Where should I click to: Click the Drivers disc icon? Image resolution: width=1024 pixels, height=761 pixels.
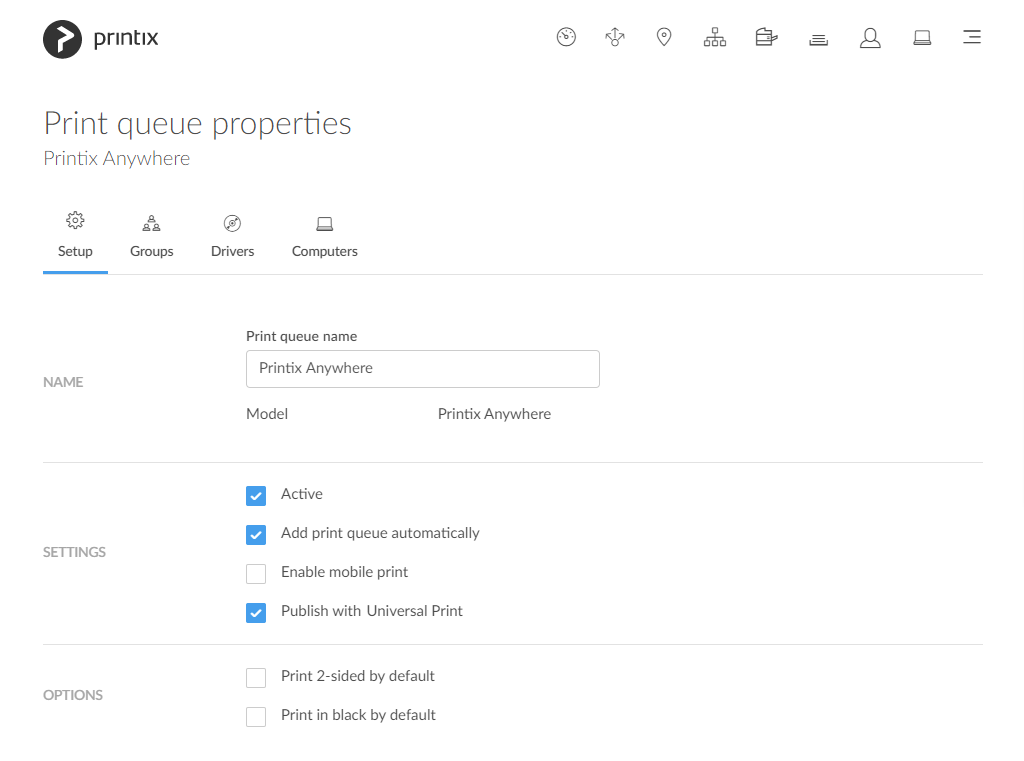tap(232, 223)
